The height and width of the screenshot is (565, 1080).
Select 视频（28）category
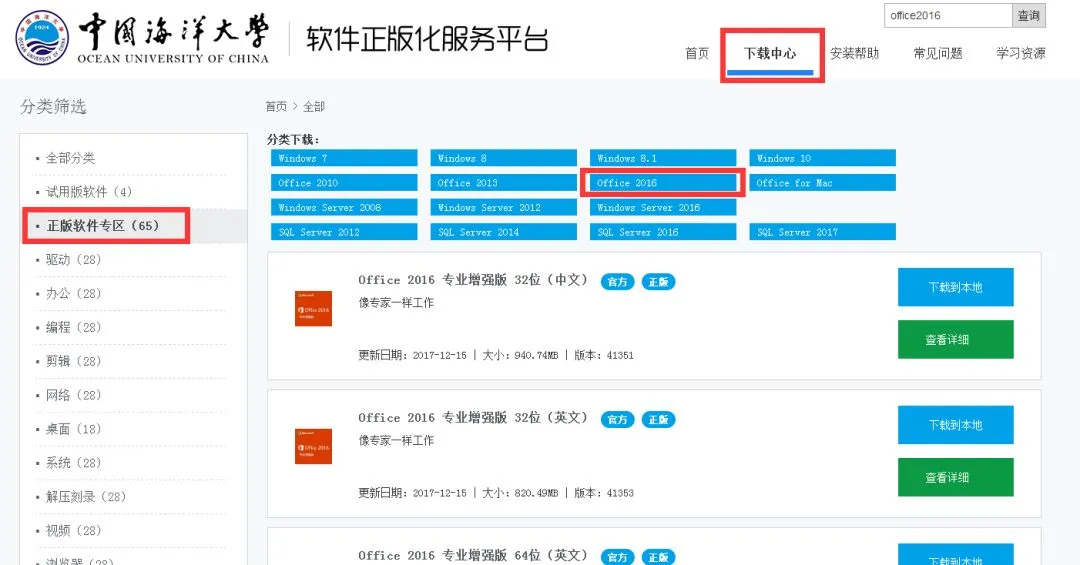click(x=73, y=530)
